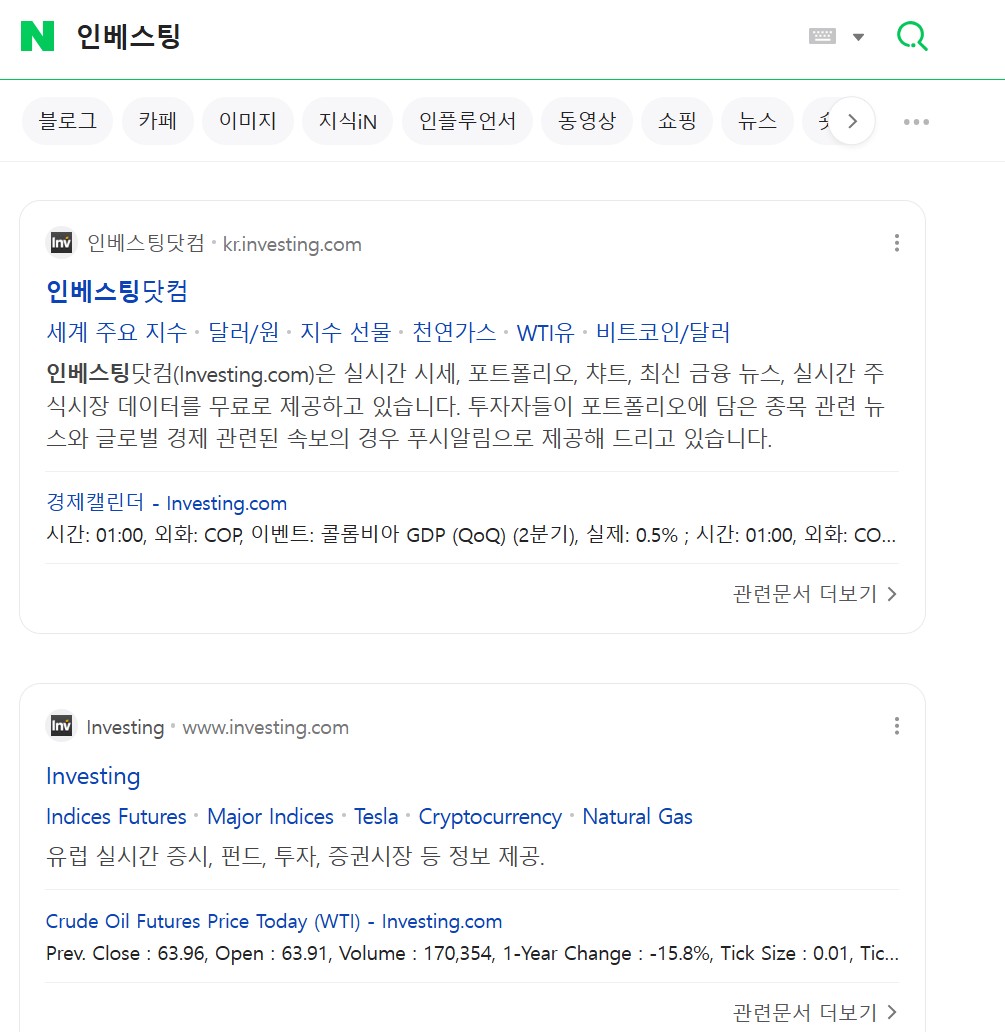Click the green search magnifier icon
The width and height of the screenshot is (1005, 1032).
[912, 36]
